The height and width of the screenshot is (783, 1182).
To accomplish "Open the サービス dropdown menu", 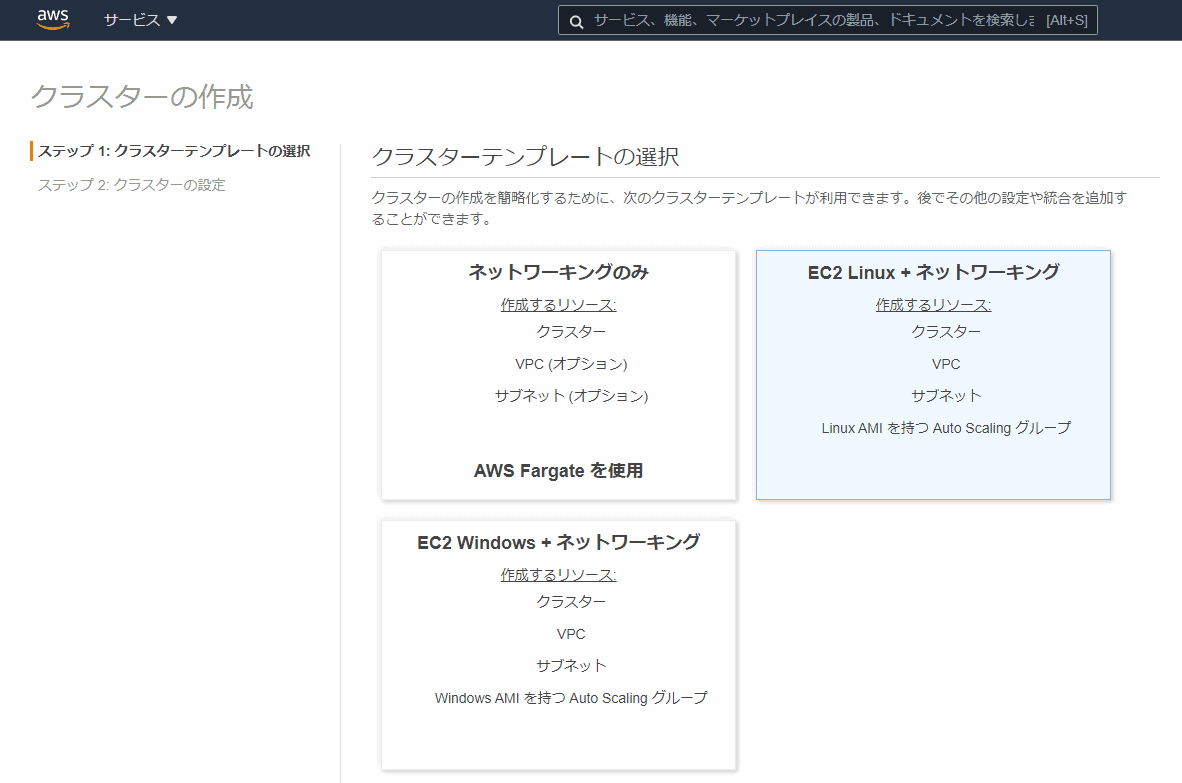I will 140,20.
